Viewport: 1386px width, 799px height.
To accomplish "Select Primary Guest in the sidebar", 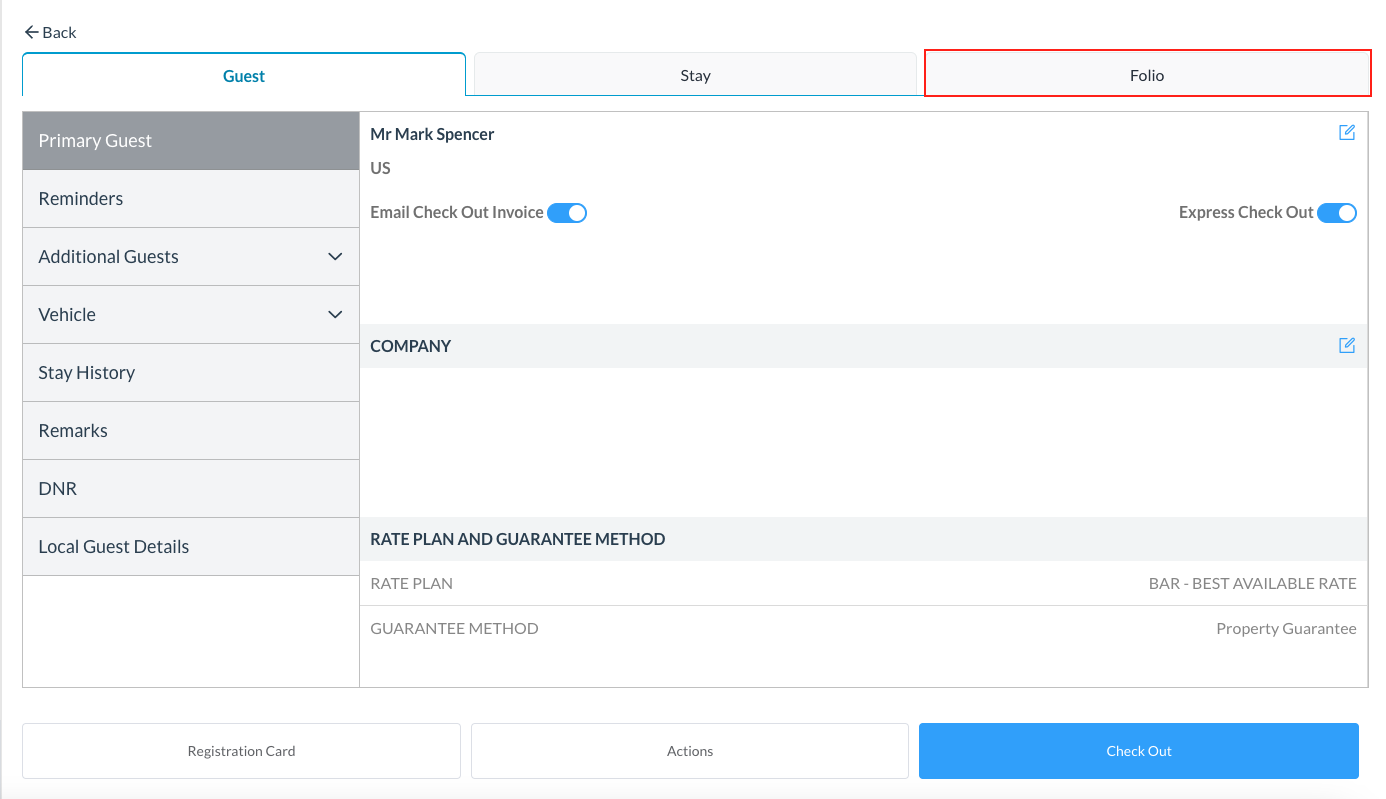I will click(95, 141).
